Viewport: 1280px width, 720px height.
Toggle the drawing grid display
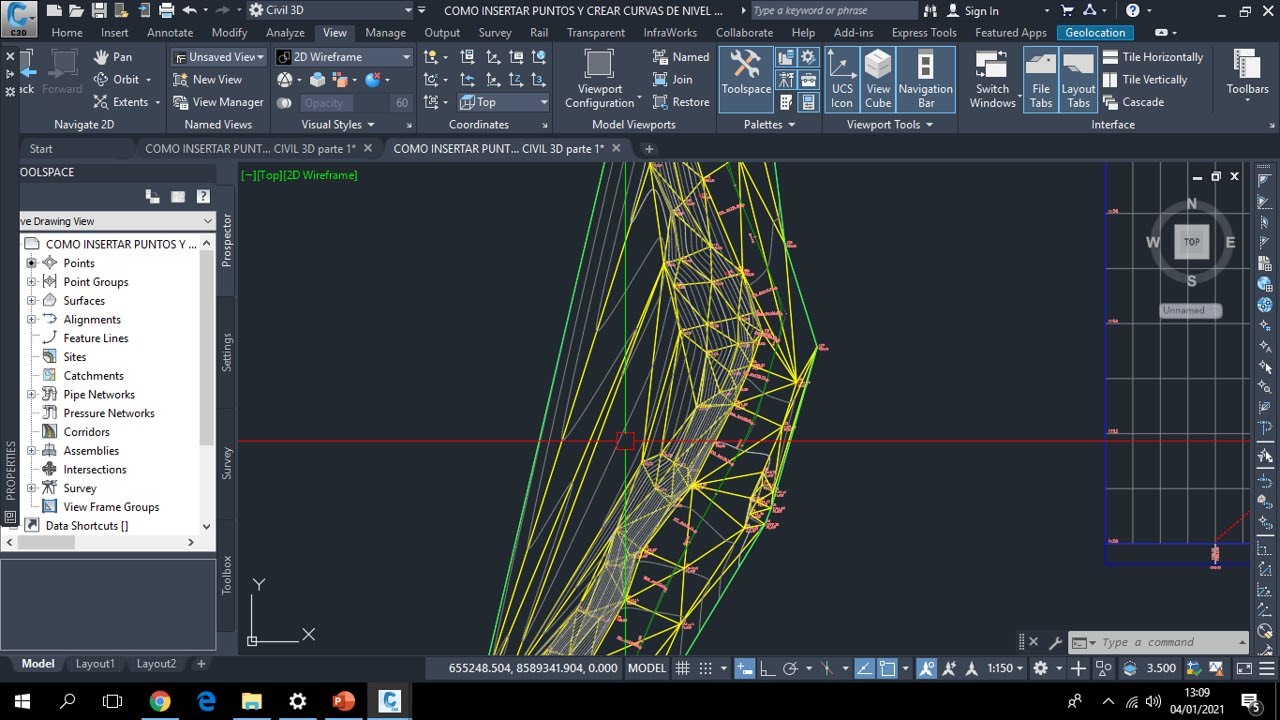pyautogui.click(x=683, y=668)
